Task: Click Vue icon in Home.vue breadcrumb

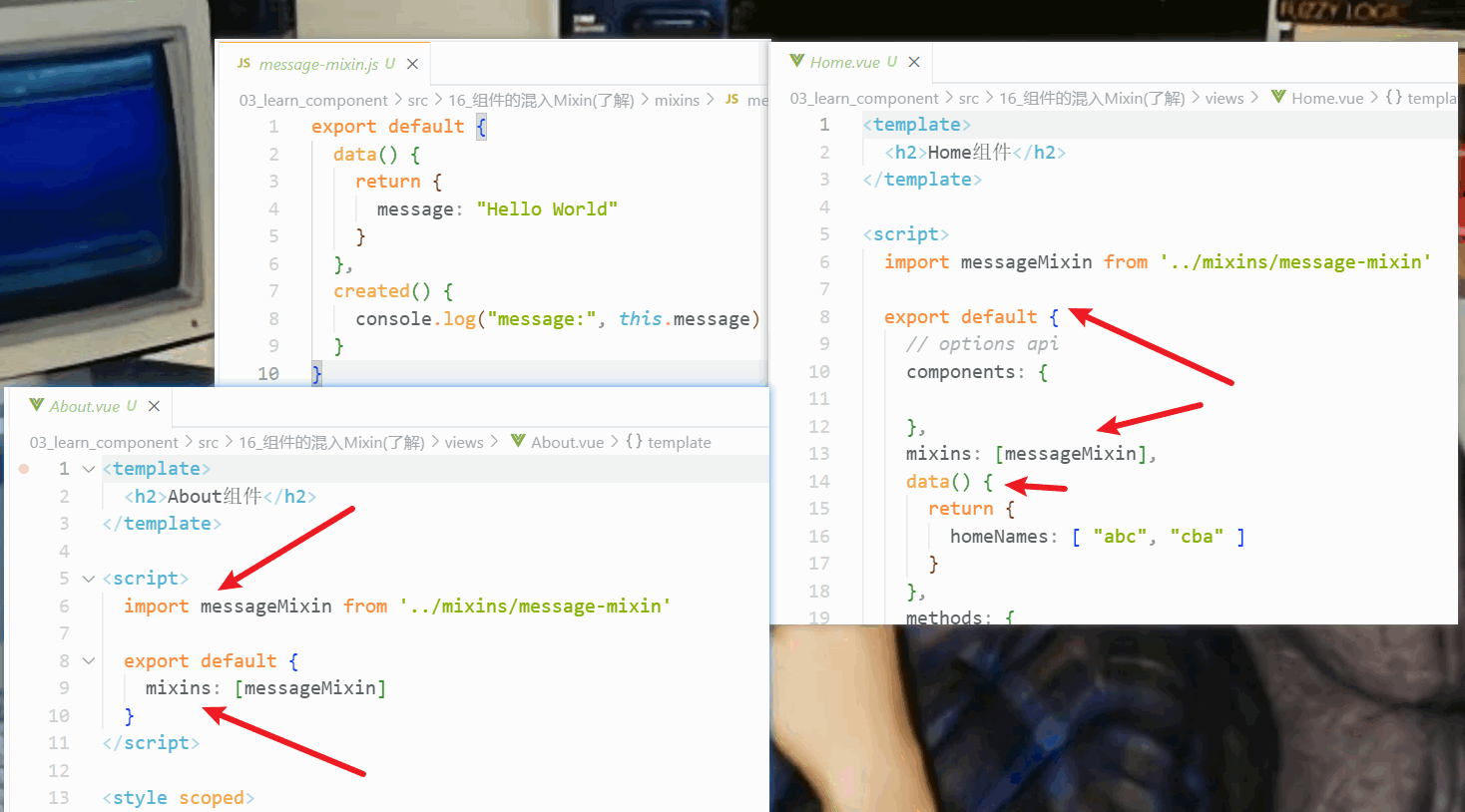Action: click(x=1278, y=97)
